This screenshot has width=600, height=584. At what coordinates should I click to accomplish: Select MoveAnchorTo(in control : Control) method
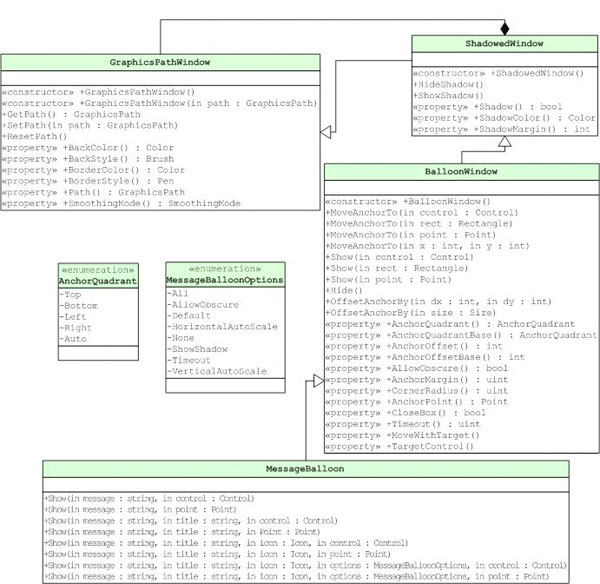pyautogui.click(x=422, y=212)
